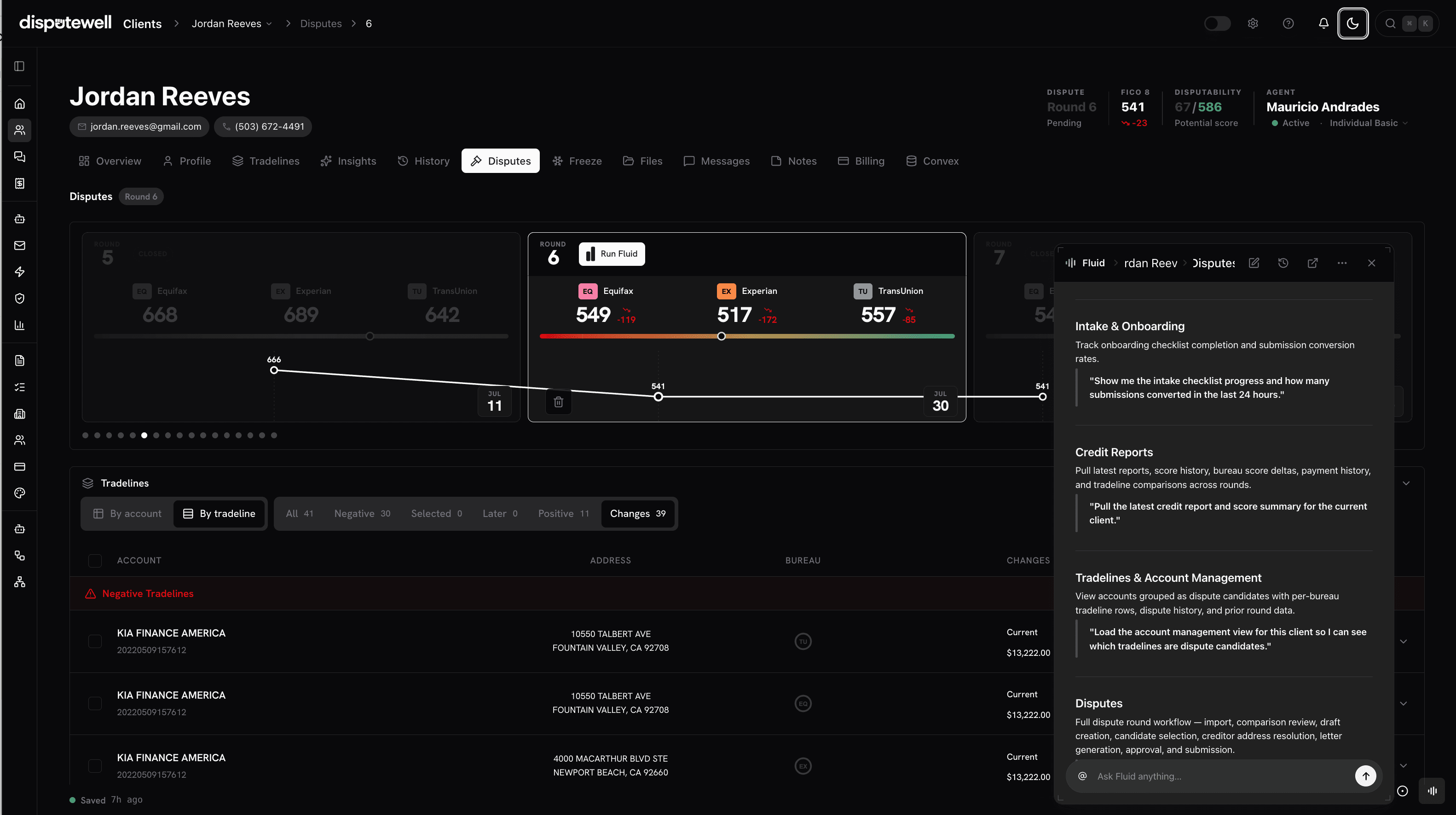
Task: Select the Round 5 closed card
Action: tap(300, 327)
